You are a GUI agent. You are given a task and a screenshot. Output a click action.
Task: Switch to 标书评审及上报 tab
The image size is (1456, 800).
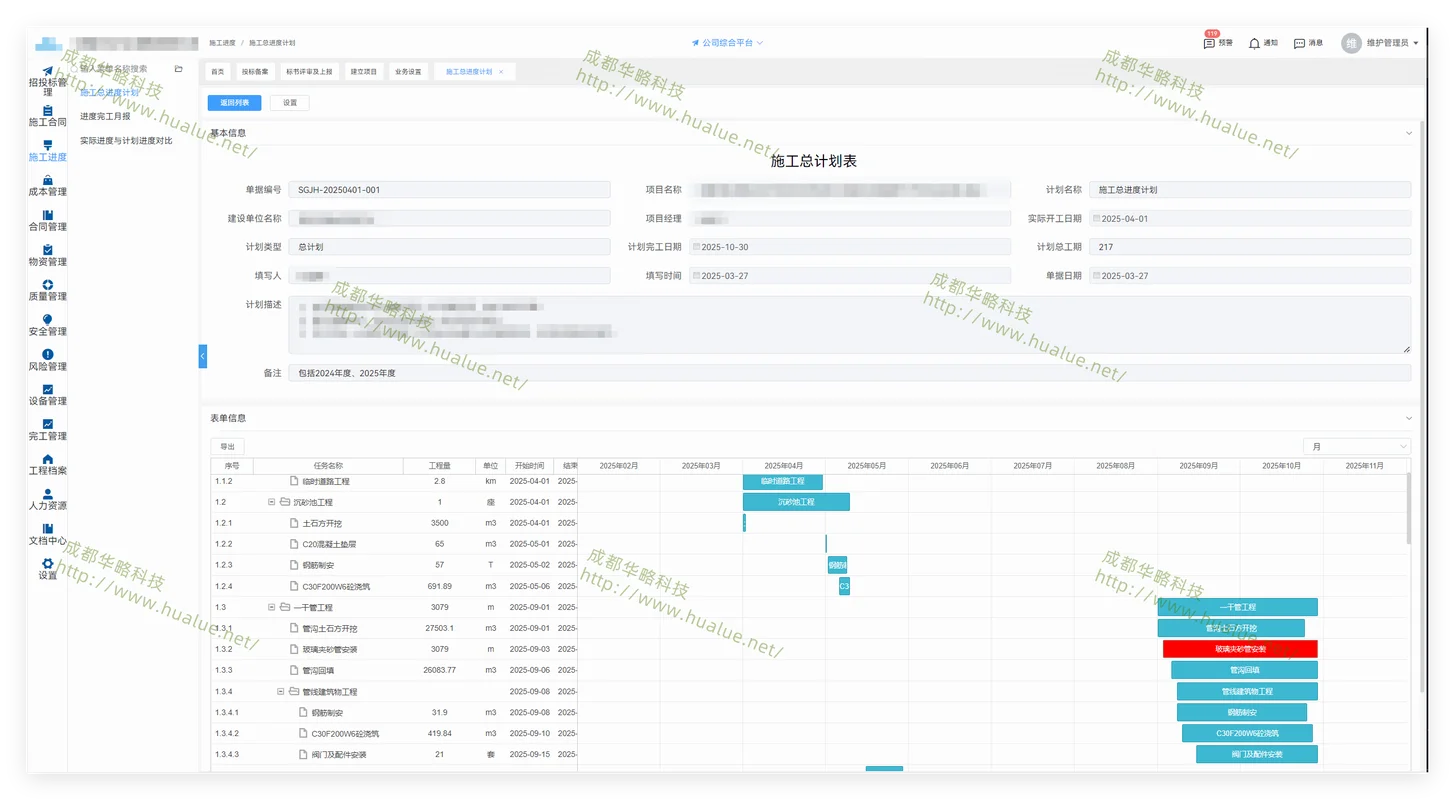(x=310, y=72)
